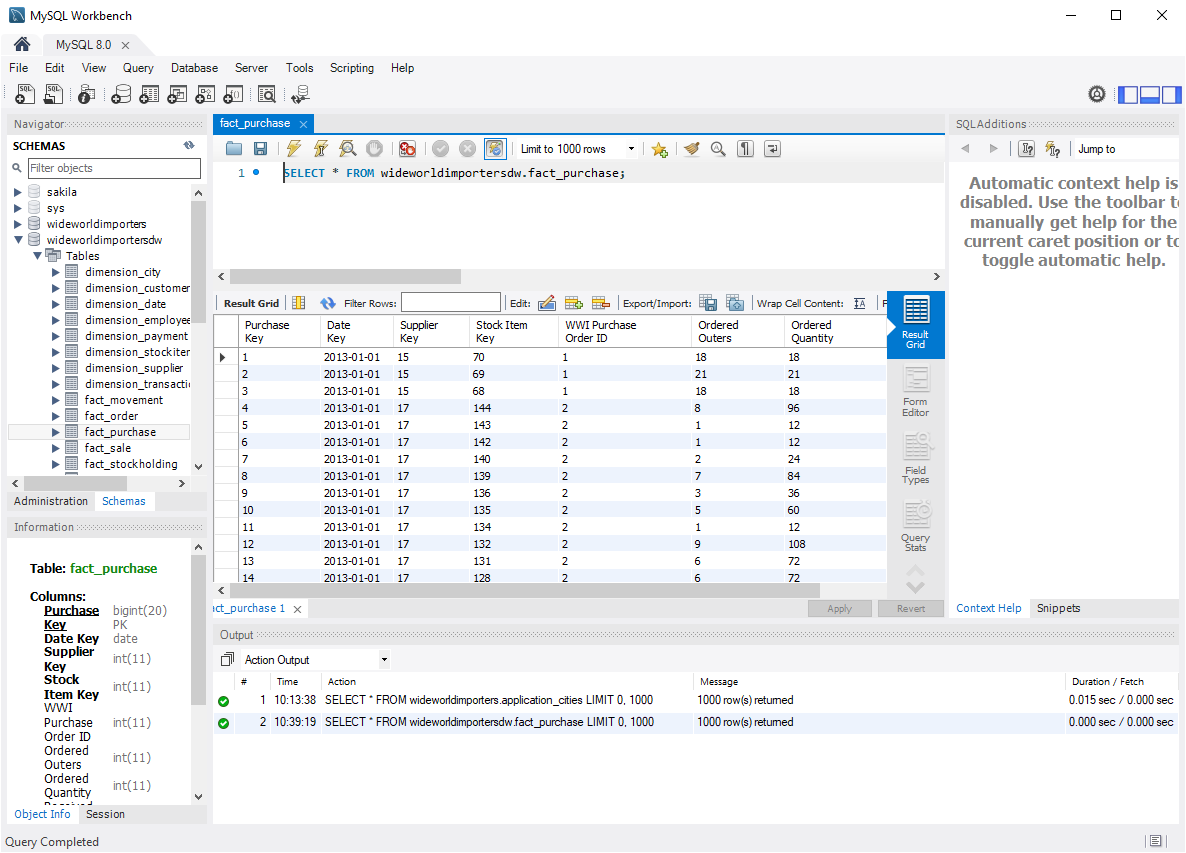Toggle wrap cell content

[860, 303]
